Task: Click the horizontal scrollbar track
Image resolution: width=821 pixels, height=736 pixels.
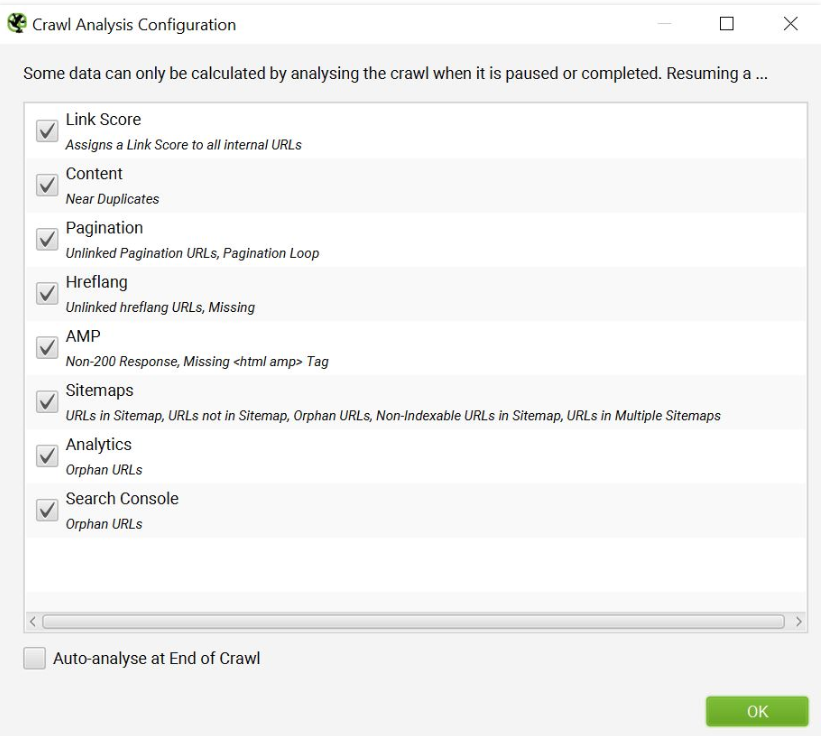Action: [x=414, y=622]
